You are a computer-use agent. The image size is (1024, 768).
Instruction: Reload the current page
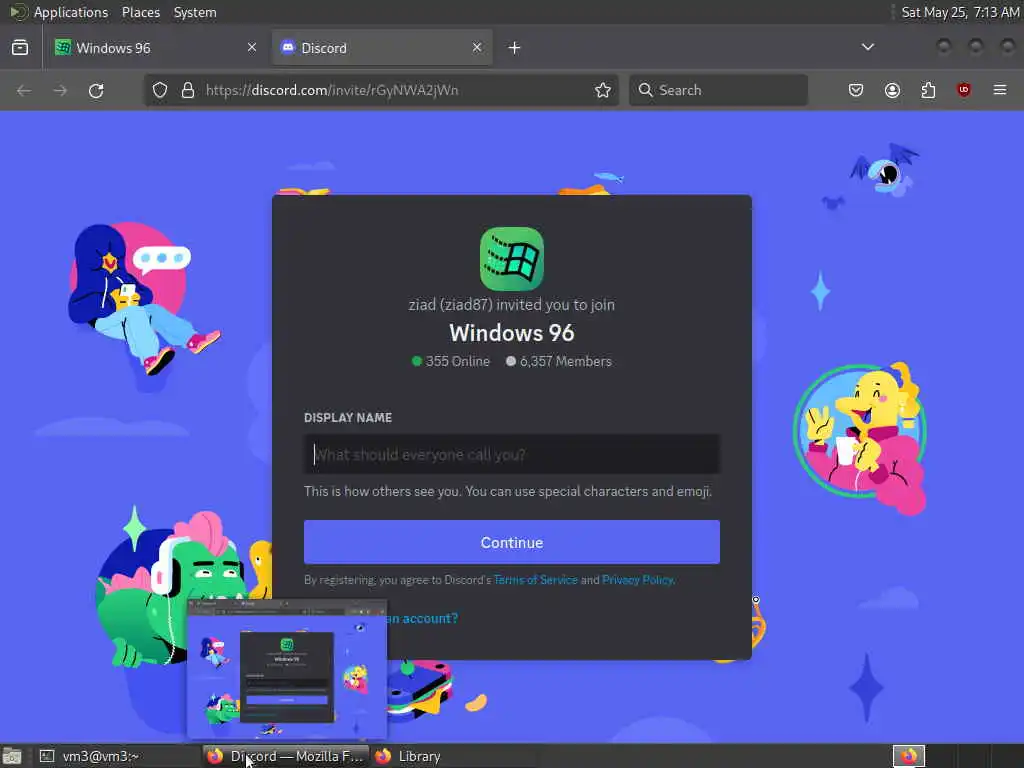96,90
